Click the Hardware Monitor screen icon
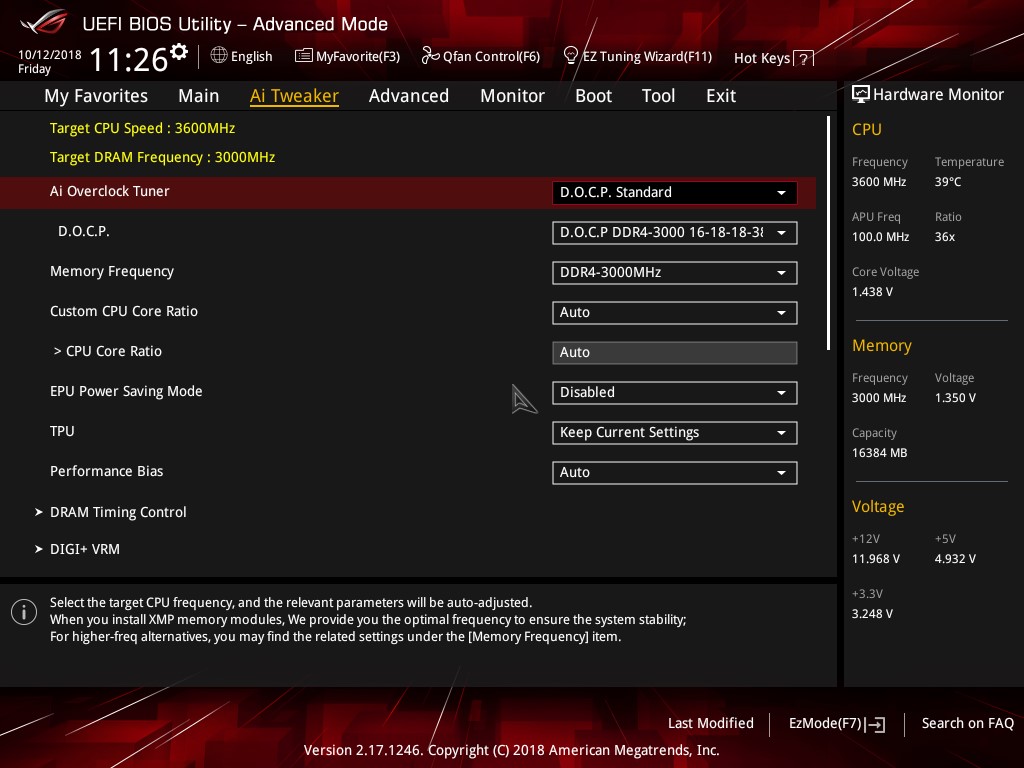This screenshot has height=768, width=1024. (x=861, y=95)
